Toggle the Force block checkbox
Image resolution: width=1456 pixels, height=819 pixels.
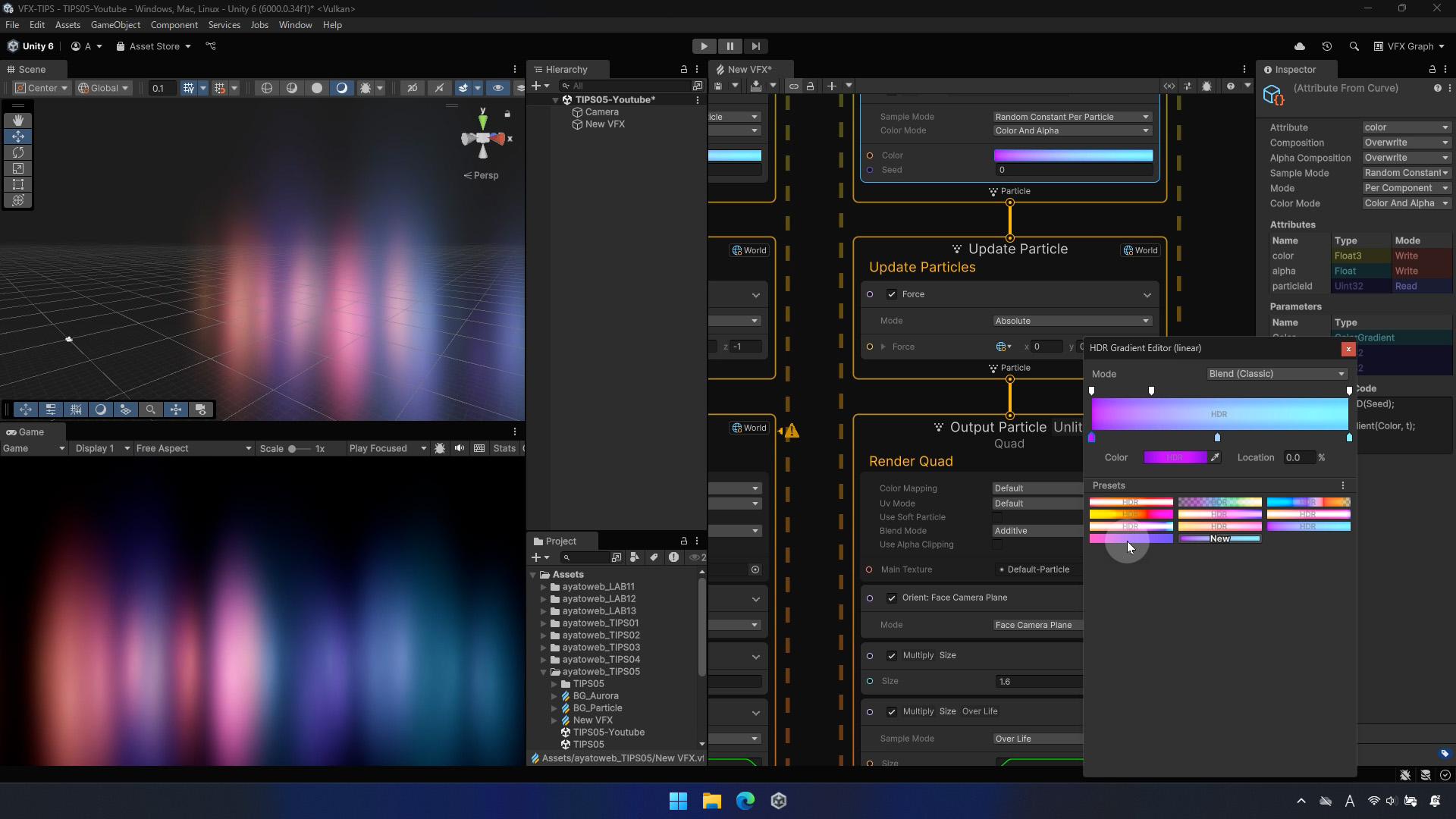point(892,294)
